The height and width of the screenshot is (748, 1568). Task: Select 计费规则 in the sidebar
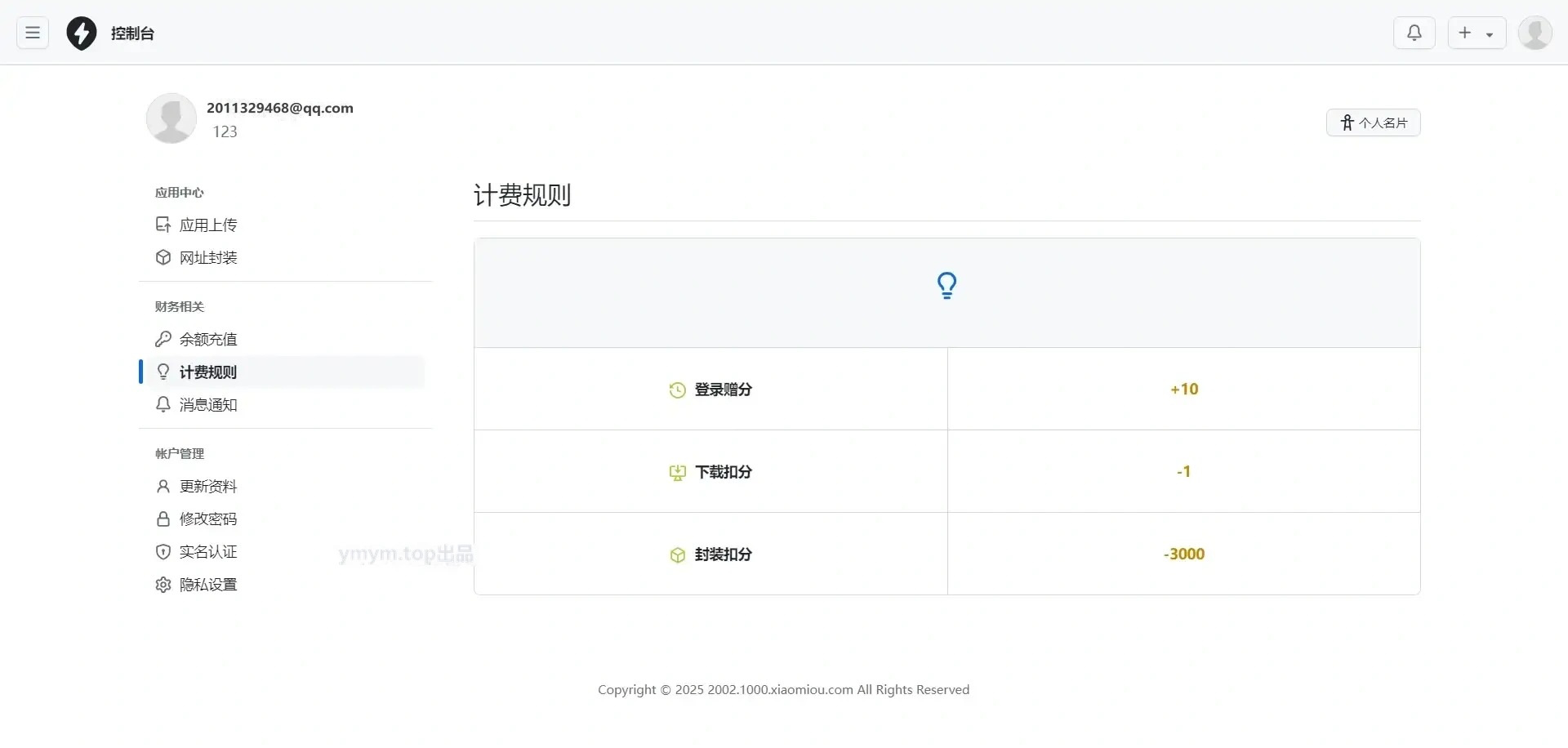tap(282, 372)
